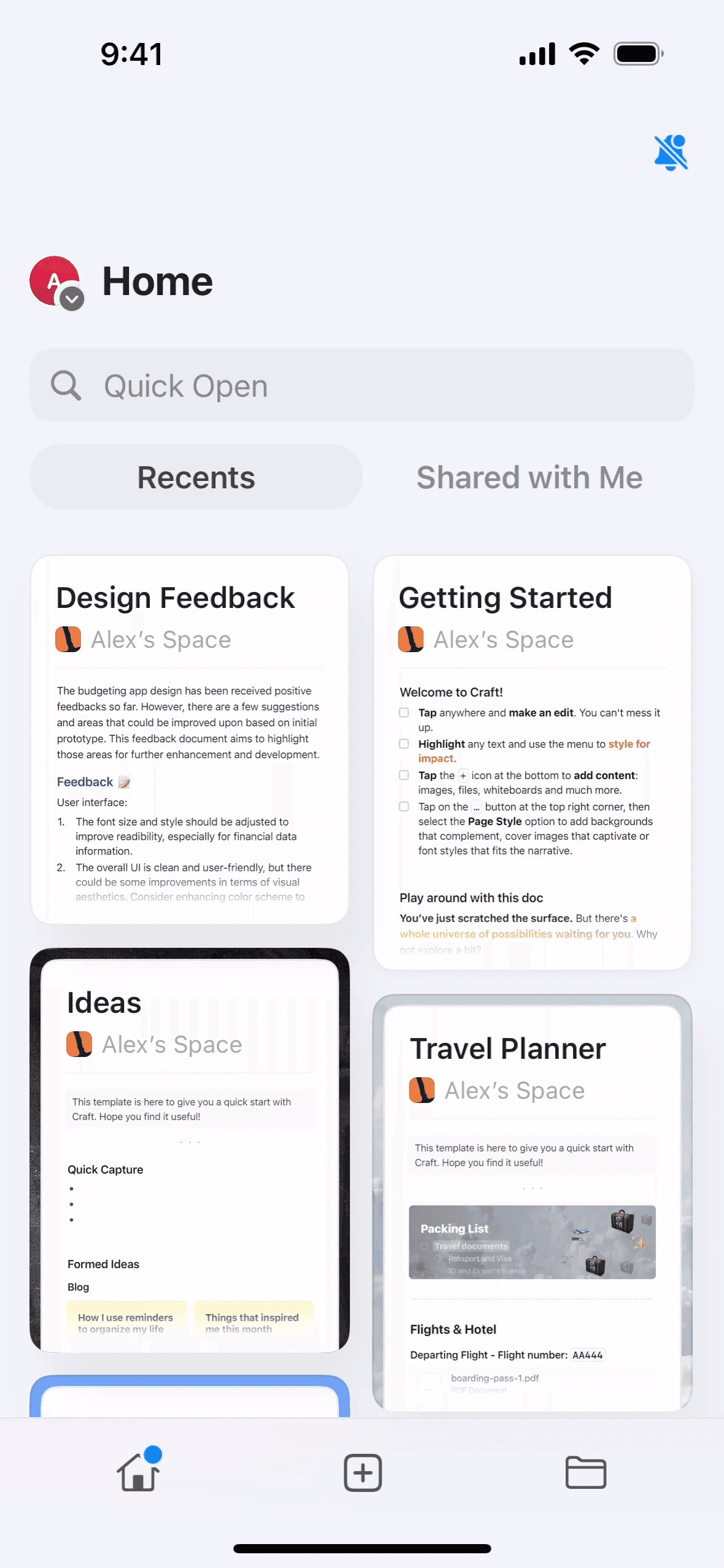Click the magnifier icon in Quick Open

tap(66, 386)
